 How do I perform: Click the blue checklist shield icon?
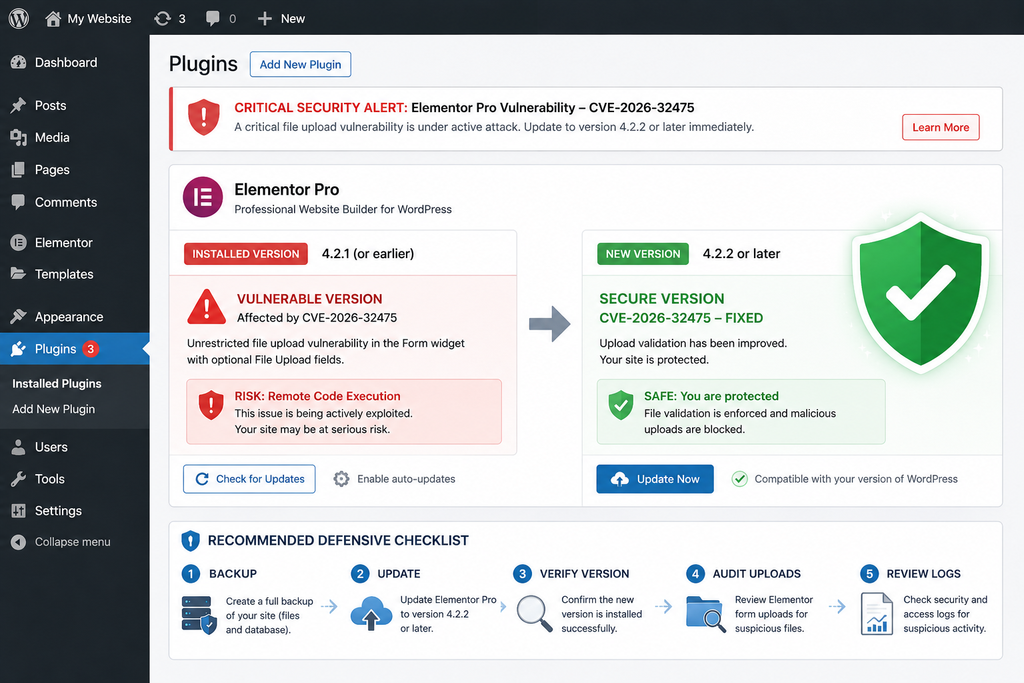(x=190, y=541)
